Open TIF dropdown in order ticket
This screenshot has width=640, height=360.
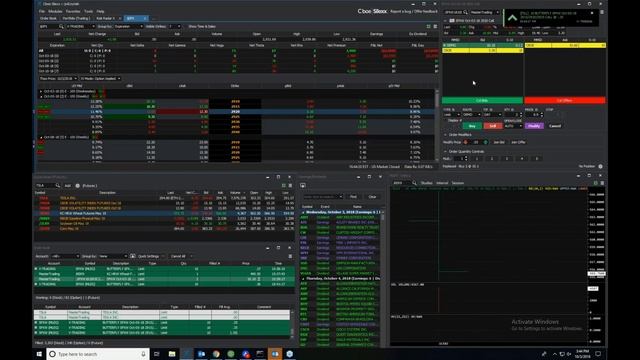[492, 115]
